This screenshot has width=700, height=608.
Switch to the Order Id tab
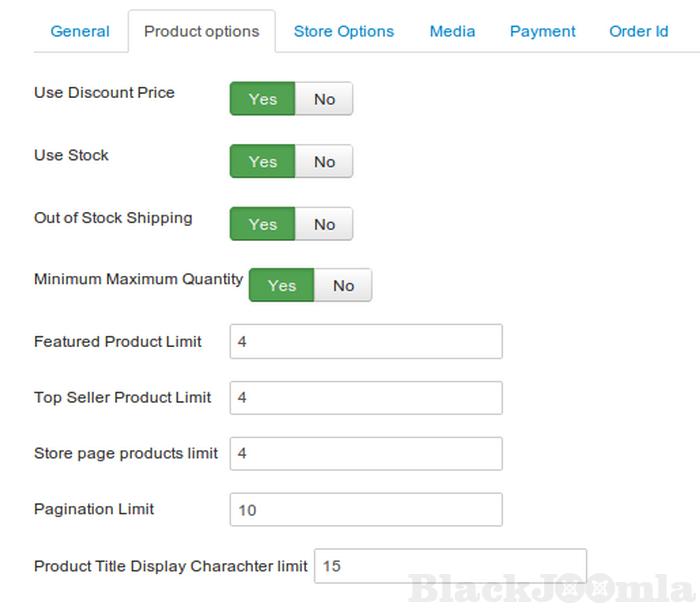tap(638, 31)
